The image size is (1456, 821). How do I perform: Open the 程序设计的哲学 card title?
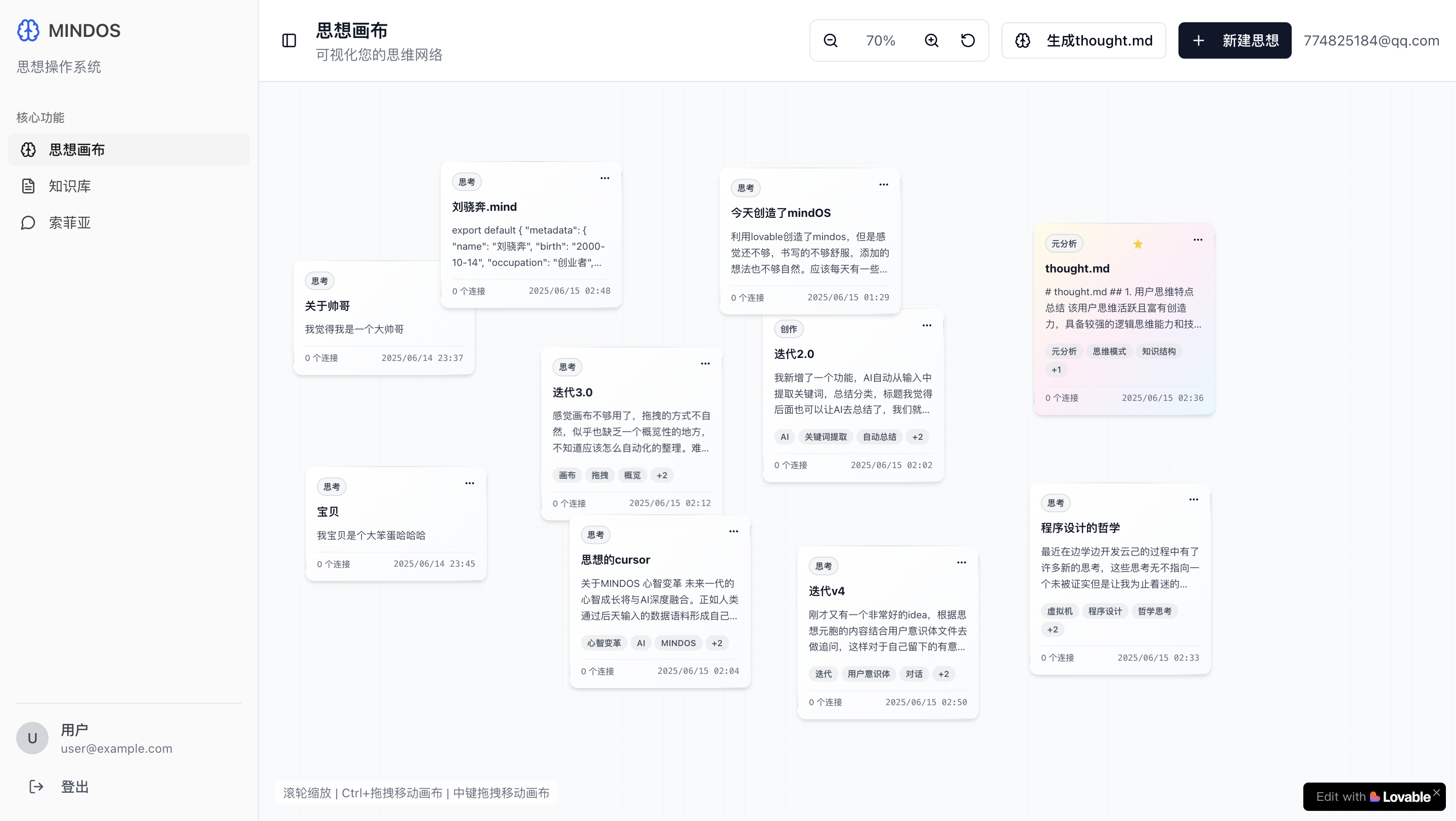coord(1081,528)
